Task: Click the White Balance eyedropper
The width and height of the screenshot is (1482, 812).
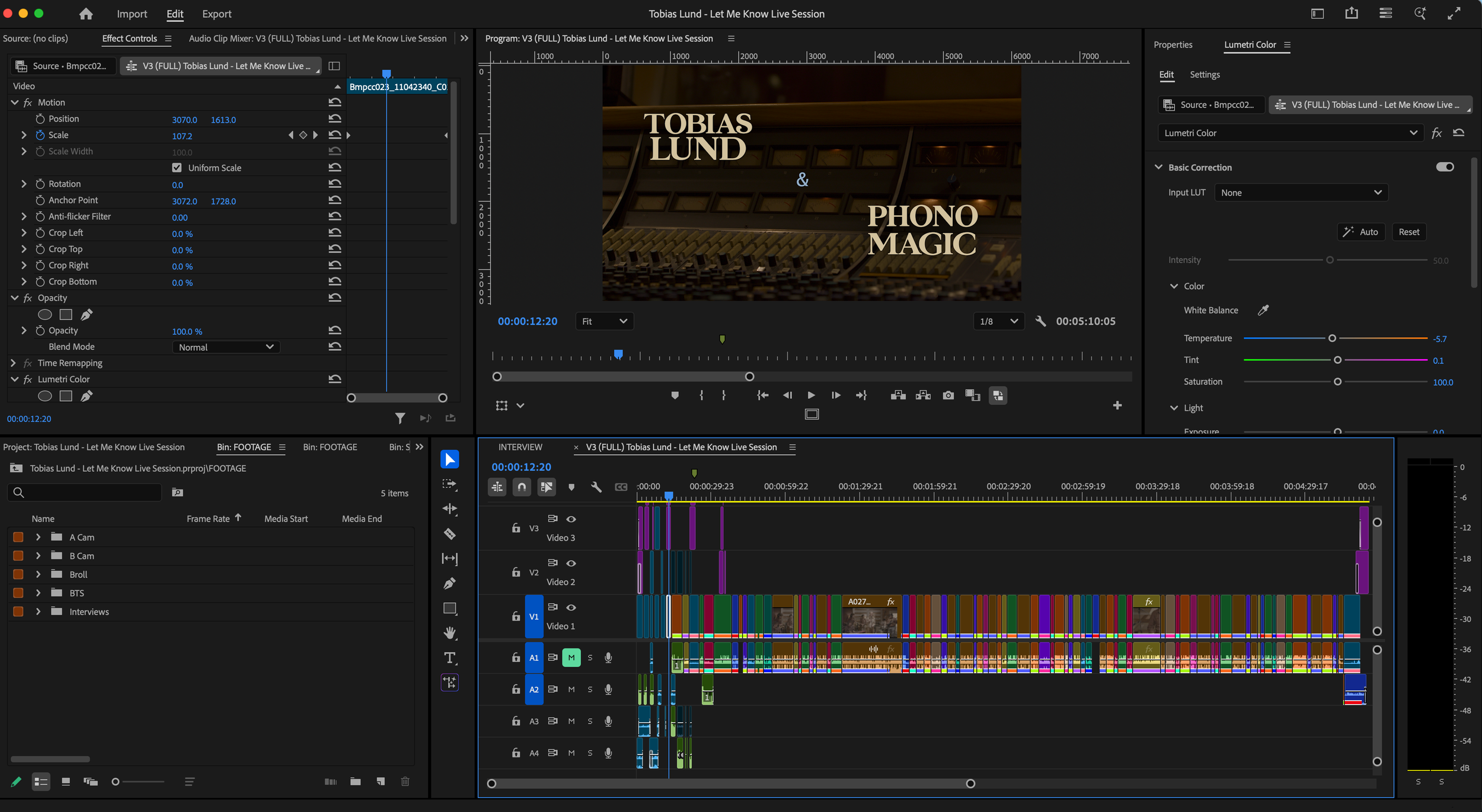Action: click(x=1263, y=310)
